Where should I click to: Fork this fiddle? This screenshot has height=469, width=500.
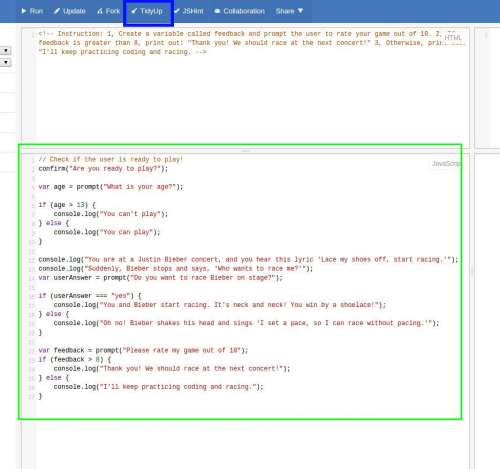point(108,11)
